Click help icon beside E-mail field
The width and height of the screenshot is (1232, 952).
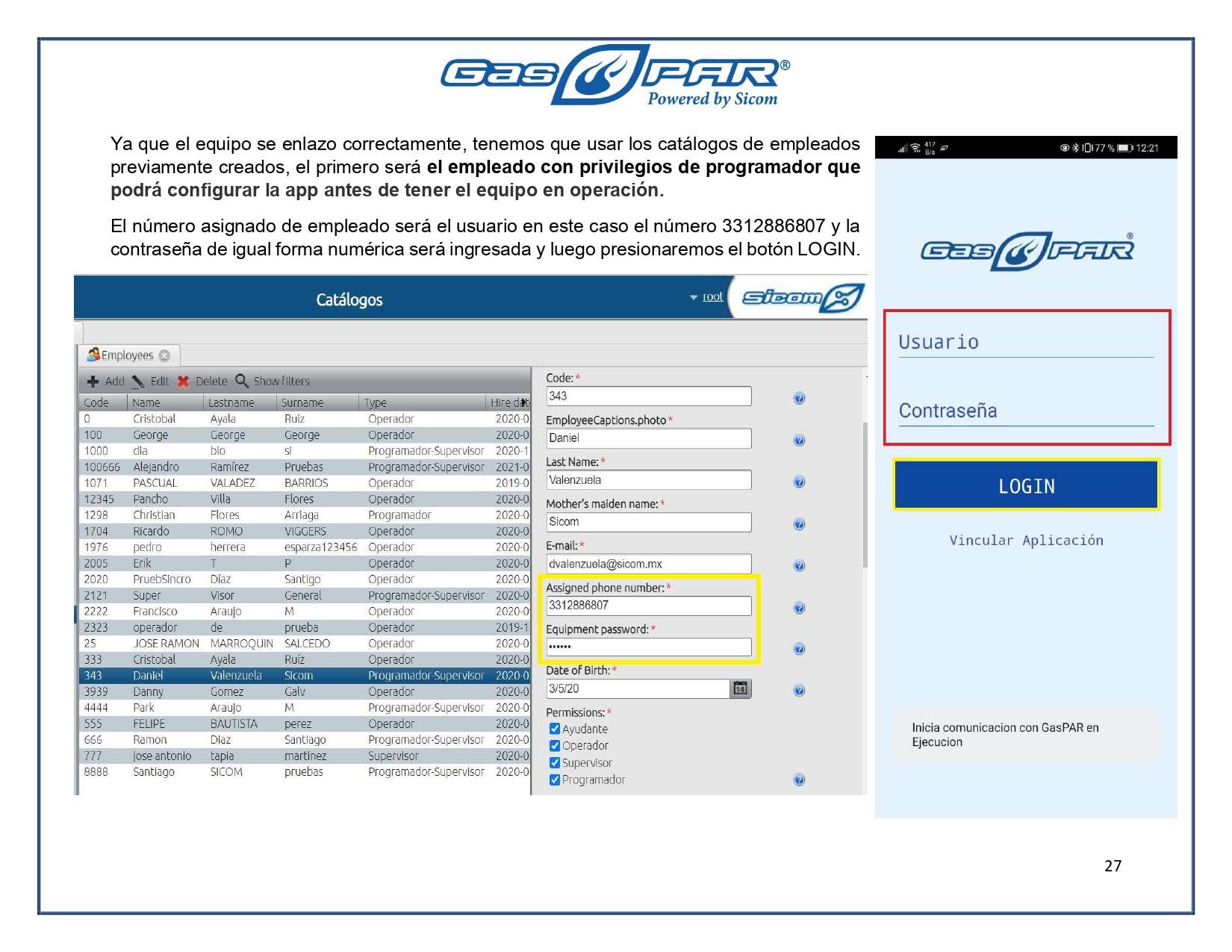click(x=799, y=566)
